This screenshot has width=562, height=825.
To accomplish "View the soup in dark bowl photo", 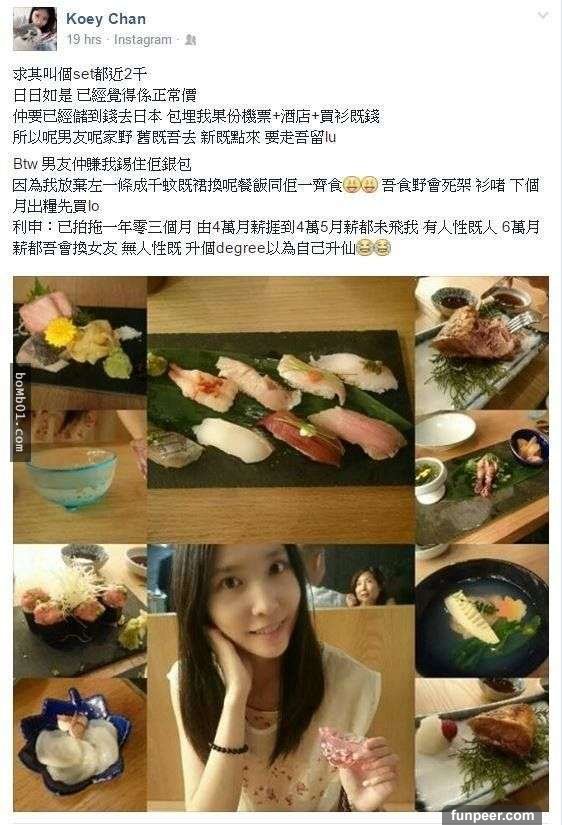I will click(481, 611).
